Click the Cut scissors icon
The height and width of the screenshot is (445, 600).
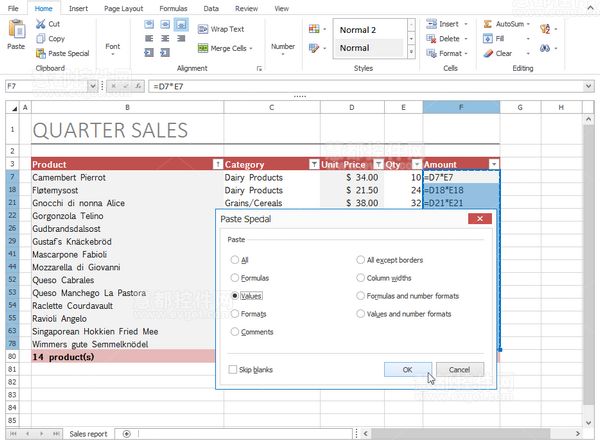tap(41, 24)
